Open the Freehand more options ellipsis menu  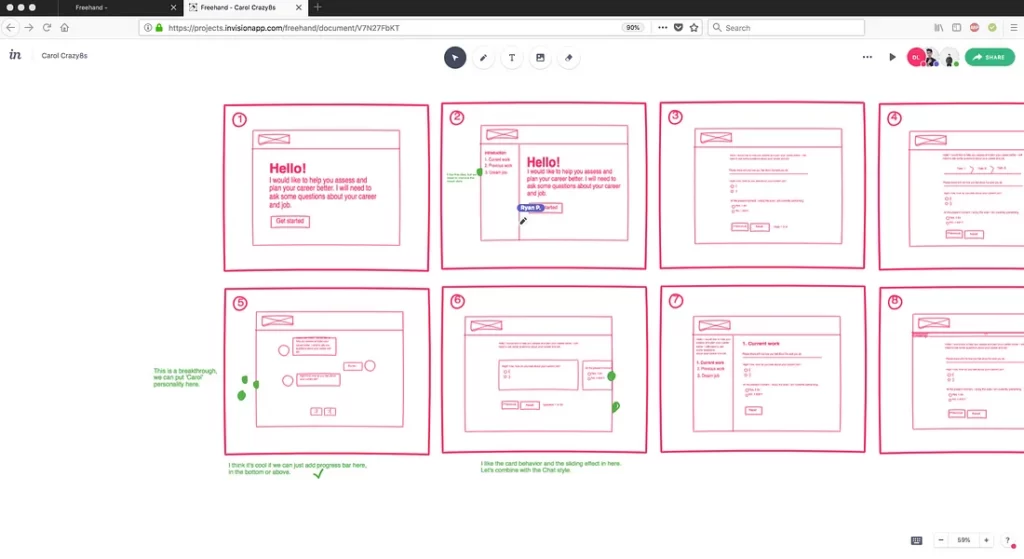click(x=867, y=57)
